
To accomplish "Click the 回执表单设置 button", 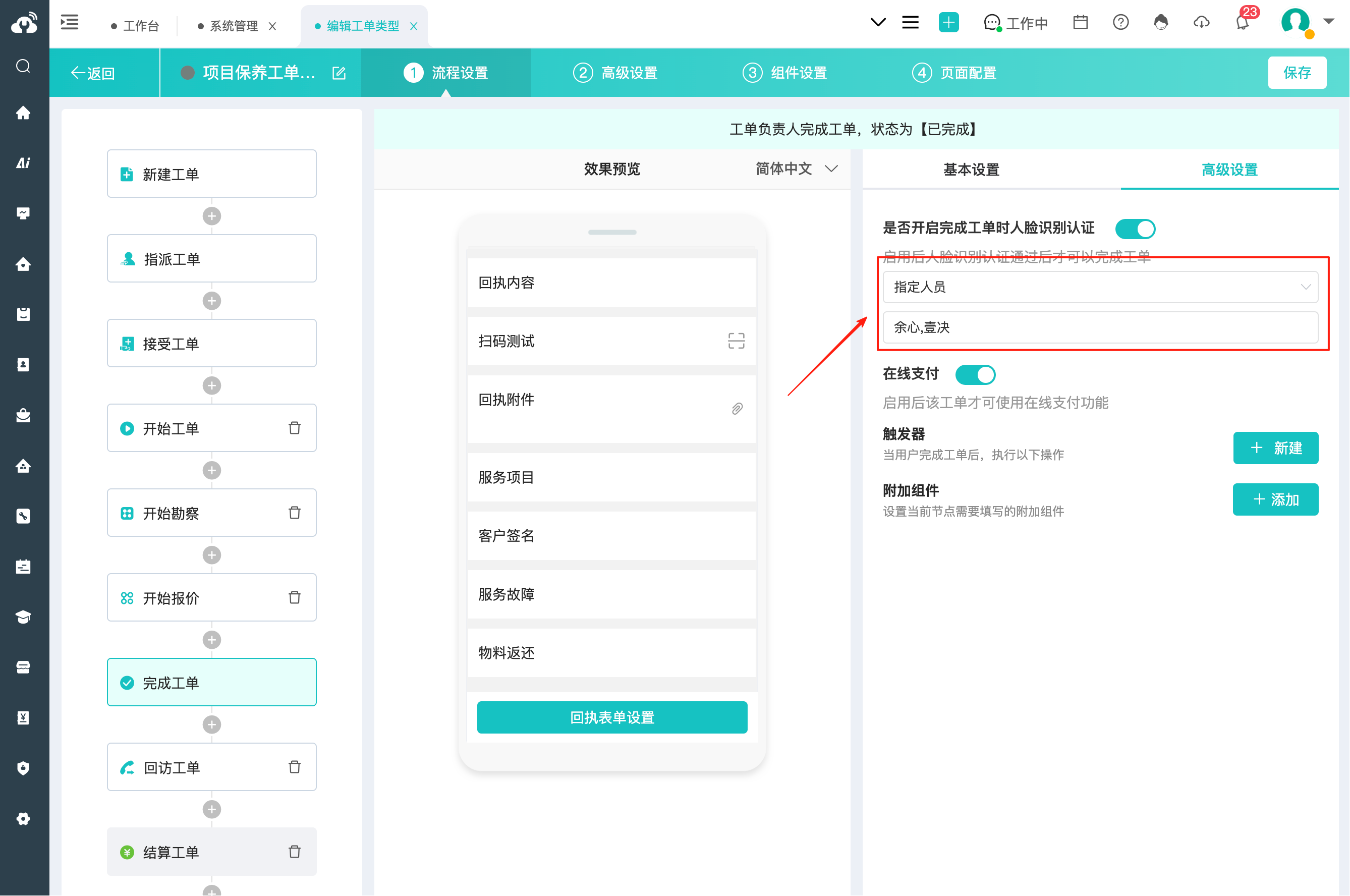I will 612,717.
